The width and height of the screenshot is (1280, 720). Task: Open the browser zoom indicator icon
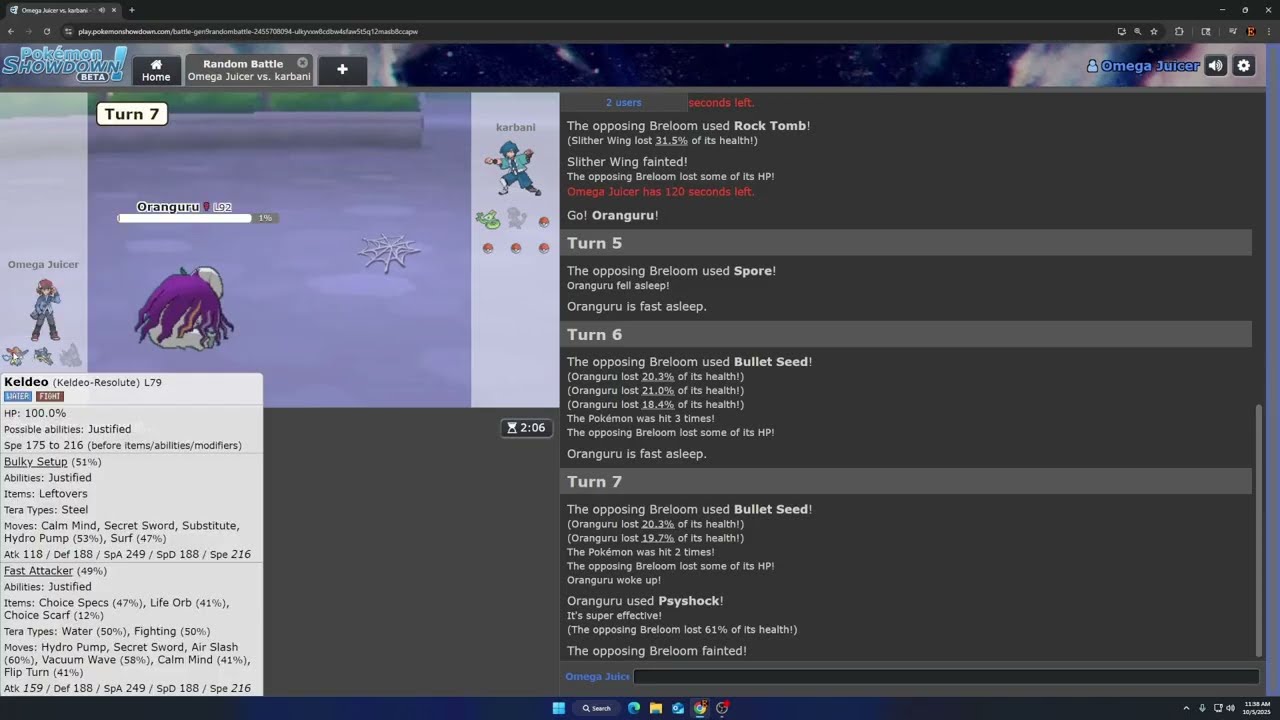1137,31
